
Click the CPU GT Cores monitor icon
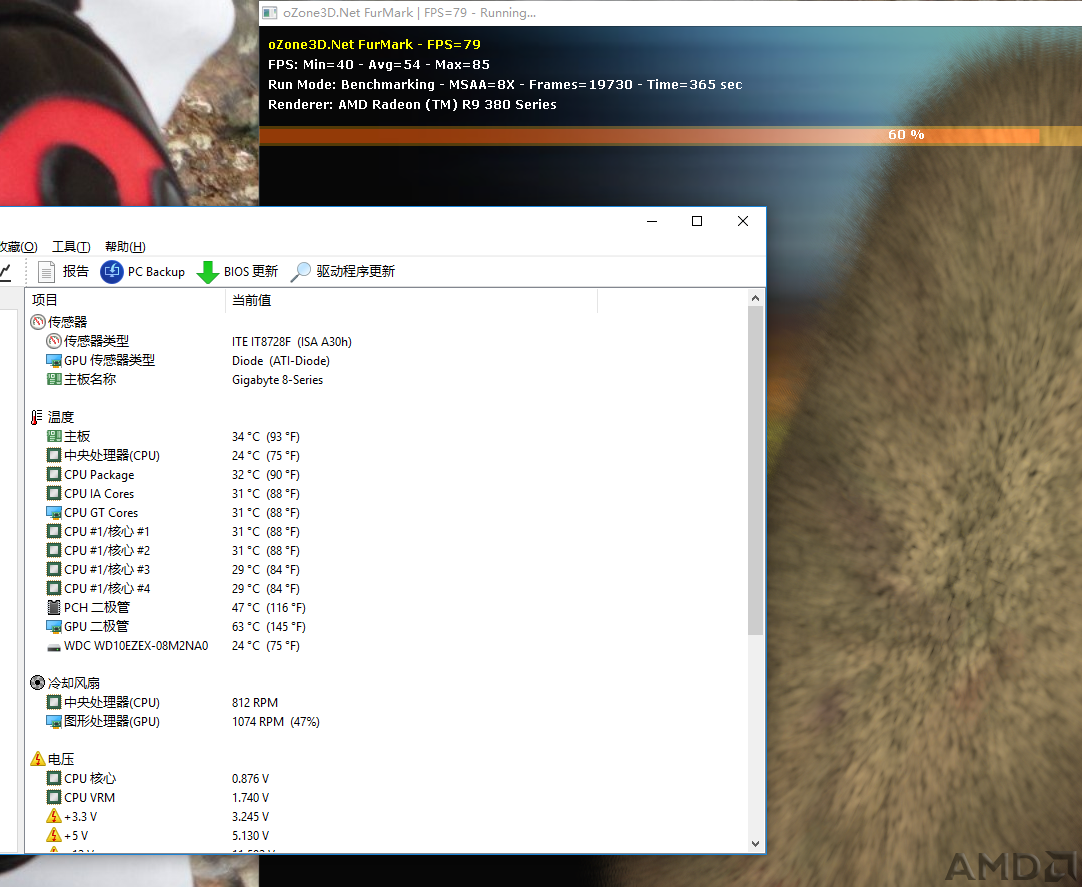(54, 512)
